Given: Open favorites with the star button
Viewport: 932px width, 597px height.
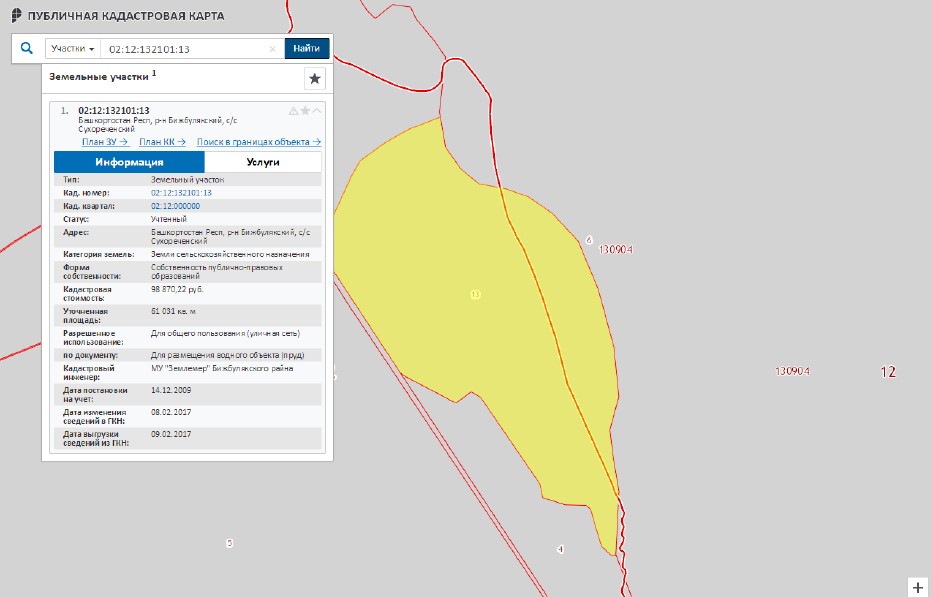Looking at the screenshot, I should click(315, 79).
